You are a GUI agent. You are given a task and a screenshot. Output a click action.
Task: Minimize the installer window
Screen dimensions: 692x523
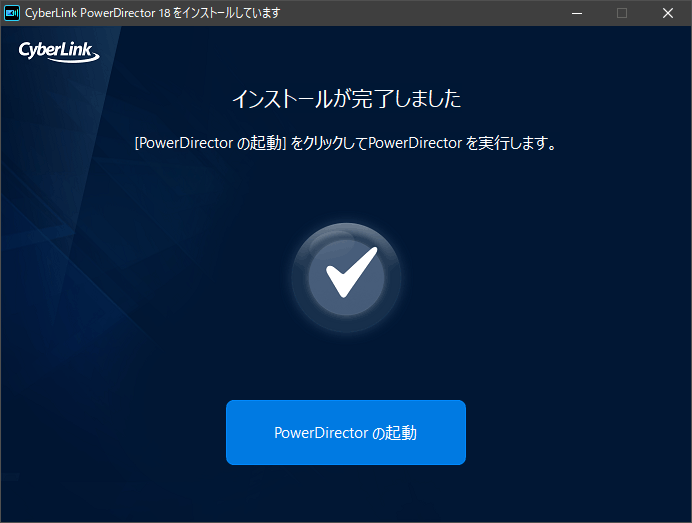coord(577,13)
